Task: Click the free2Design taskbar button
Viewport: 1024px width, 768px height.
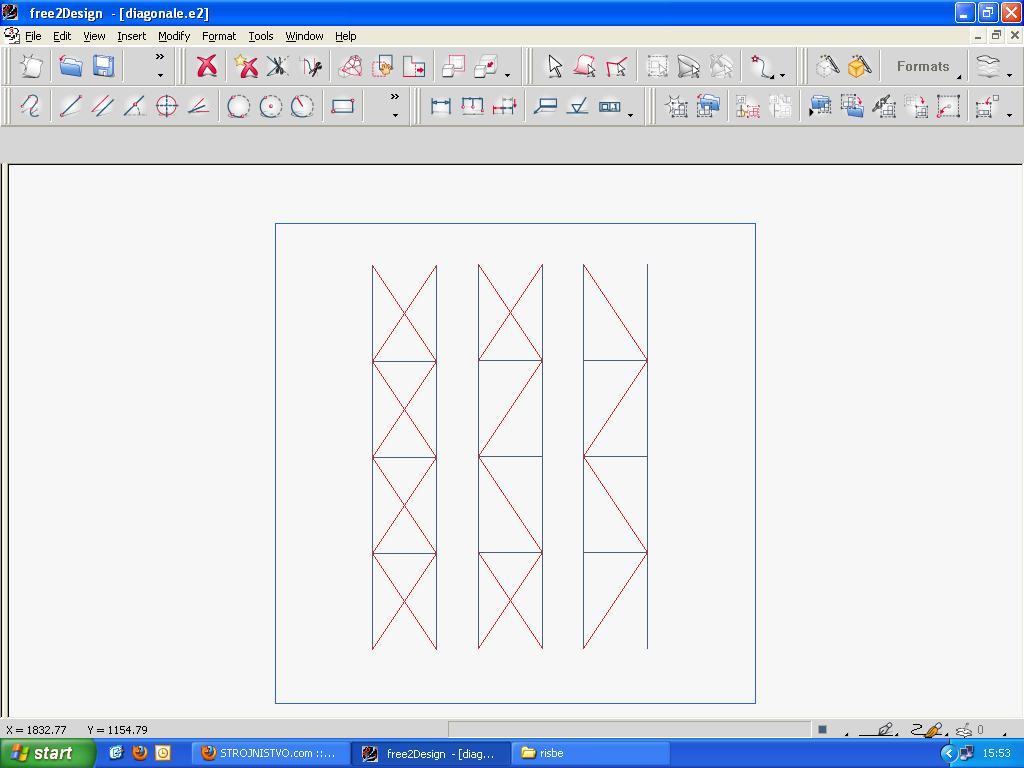Action: 430,754
